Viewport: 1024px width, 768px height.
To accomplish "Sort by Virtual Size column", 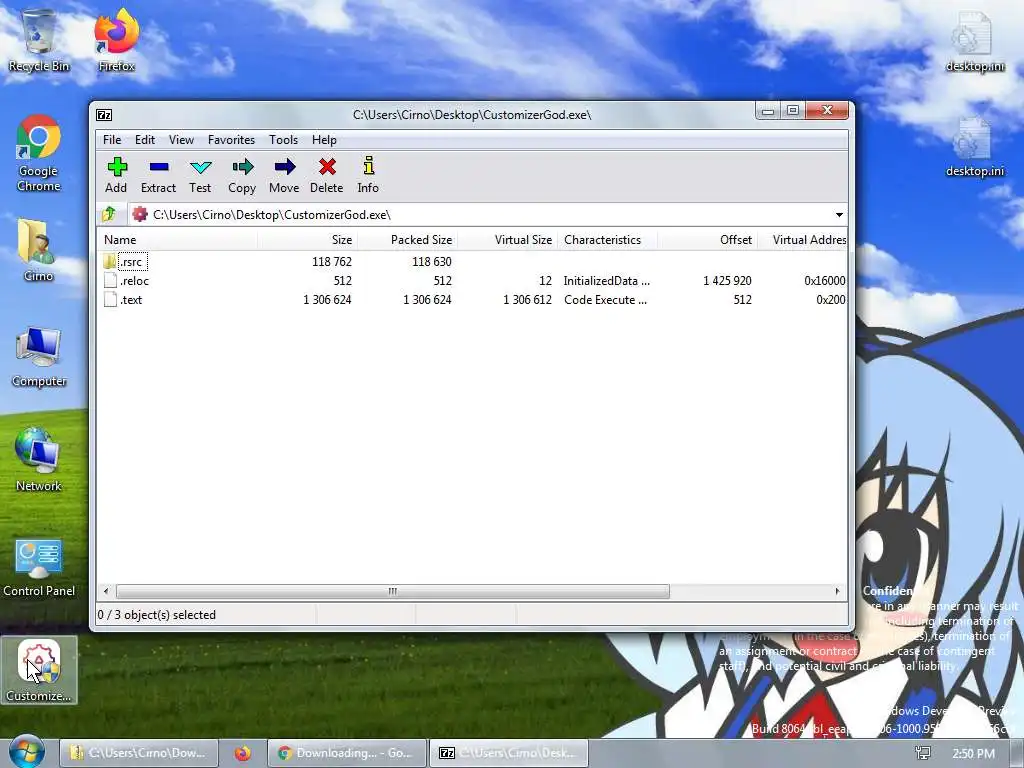I will tap(507, 240).
